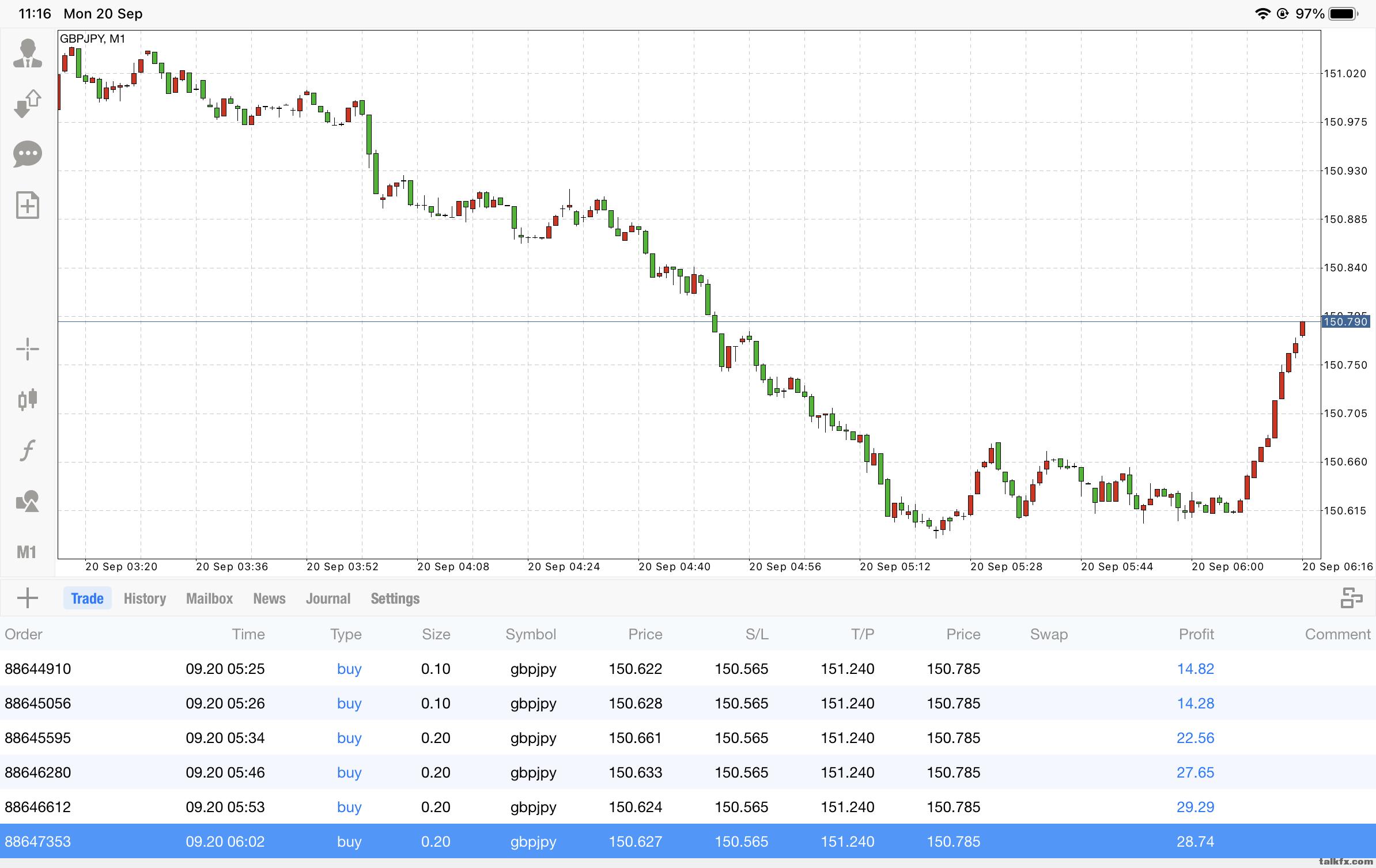Click the T/P column header
The height and width of the screenshot is (868, 1376).
[863, 634]
